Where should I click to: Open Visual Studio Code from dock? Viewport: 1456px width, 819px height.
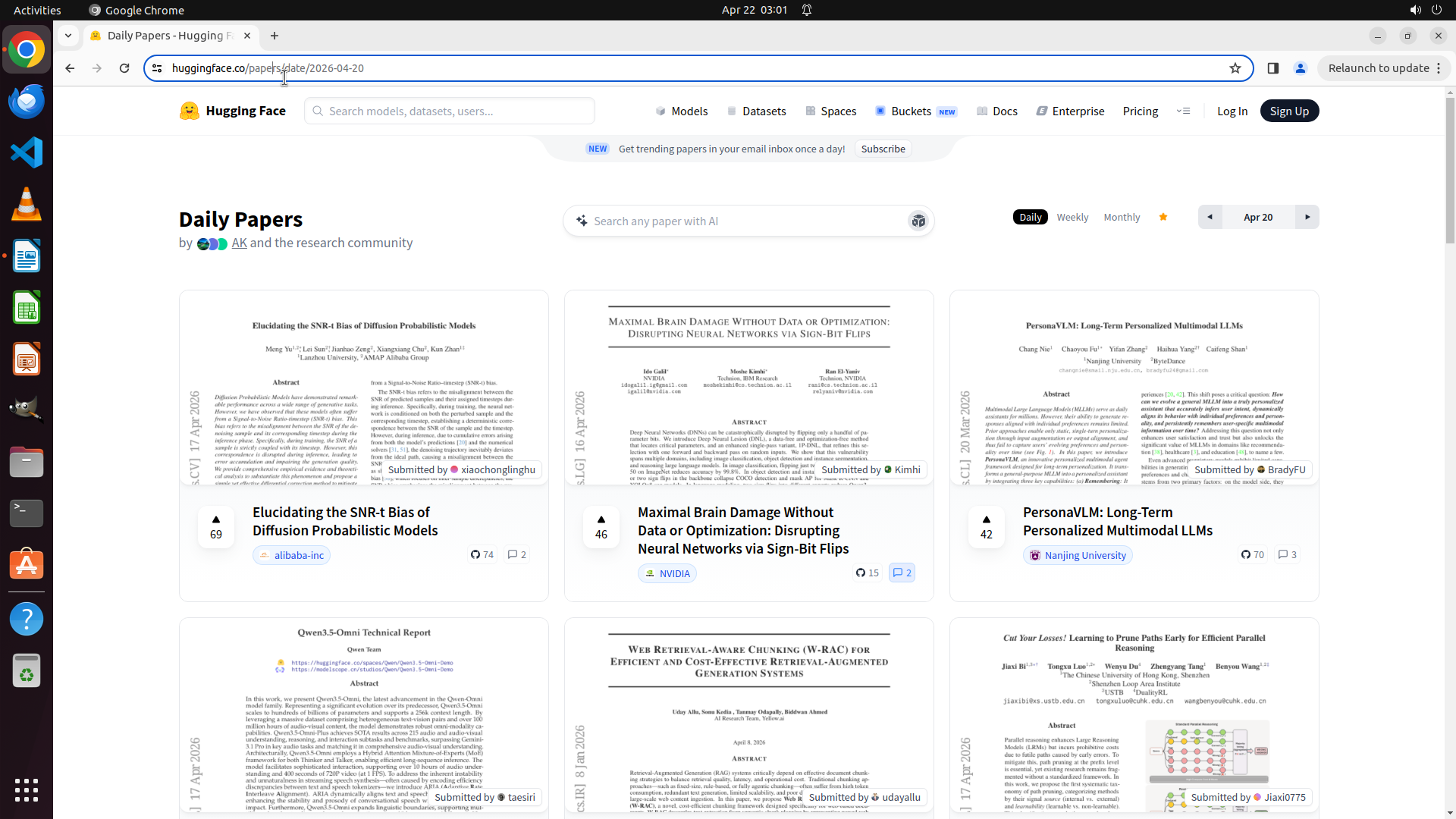click(x=27, y=152)
